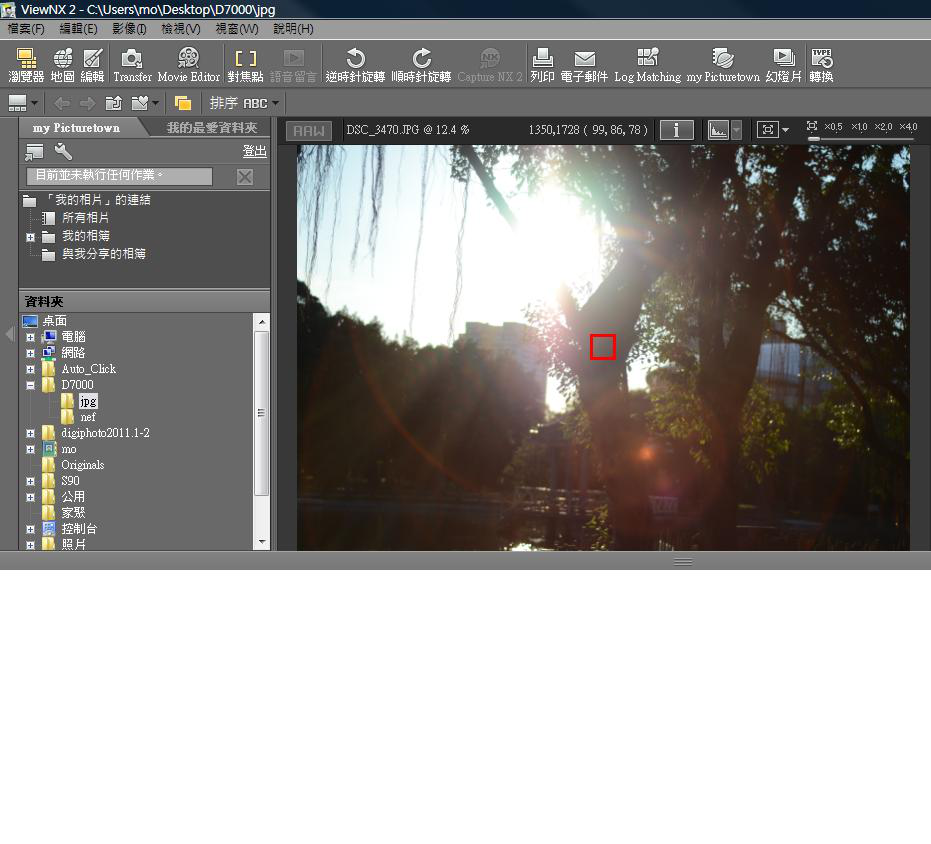Open the Log Matching tool
This screenshot has height=844, width=931.
647,65
